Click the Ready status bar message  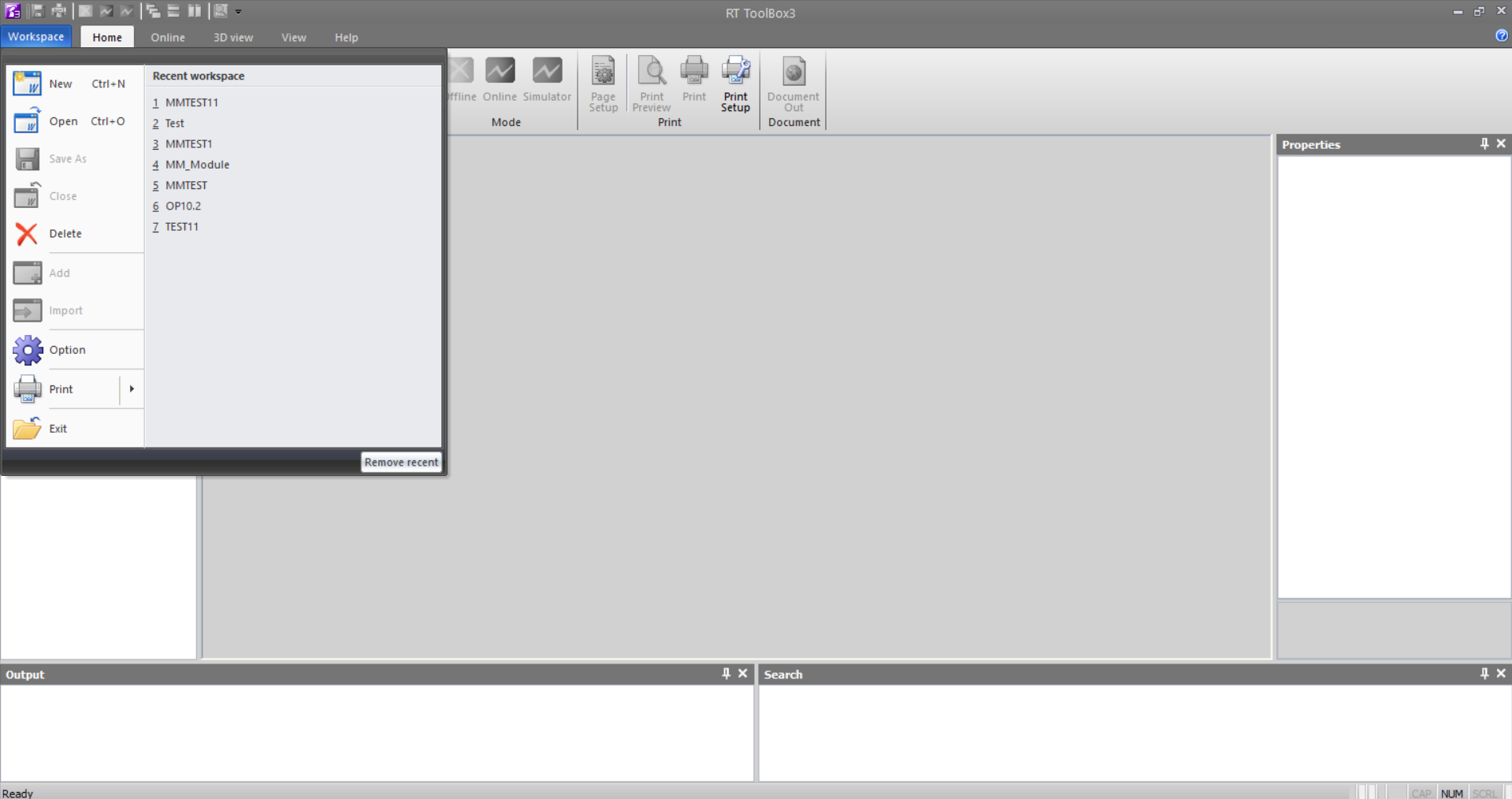(18, 793)
